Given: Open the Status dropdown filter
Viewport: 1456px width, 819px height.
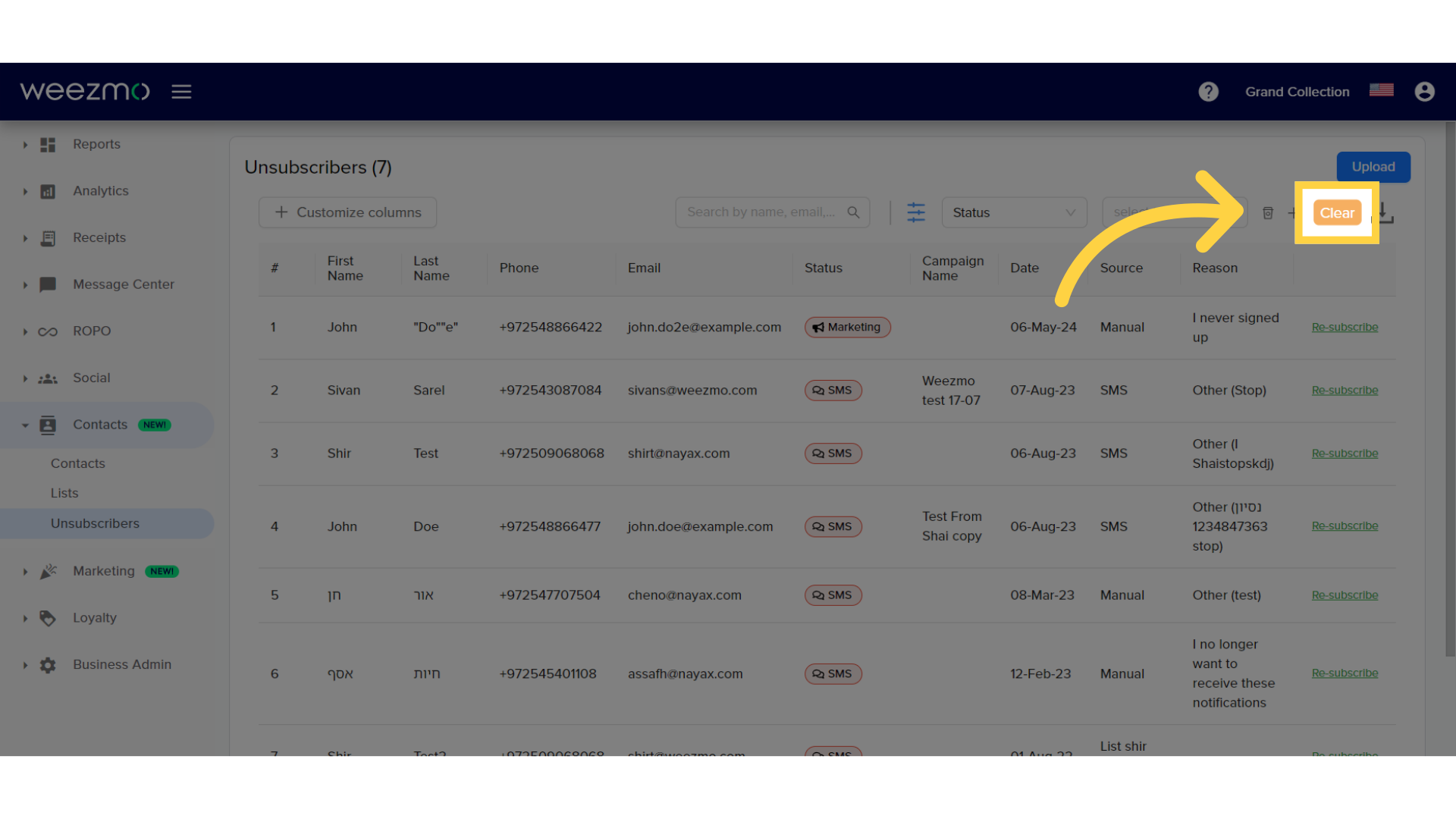Looking at the screenshot, I should point(1012,212).
